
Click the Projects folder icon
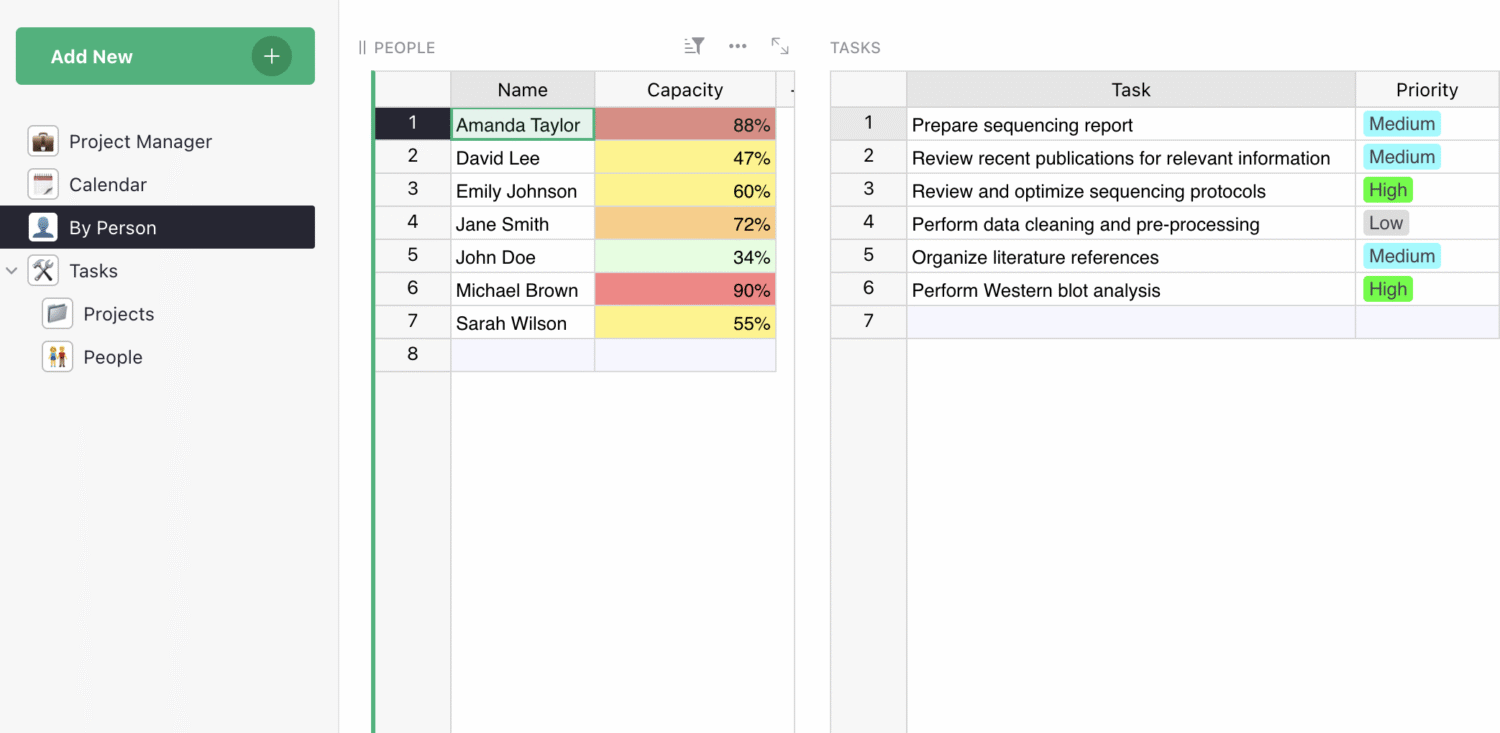point(57,314)
